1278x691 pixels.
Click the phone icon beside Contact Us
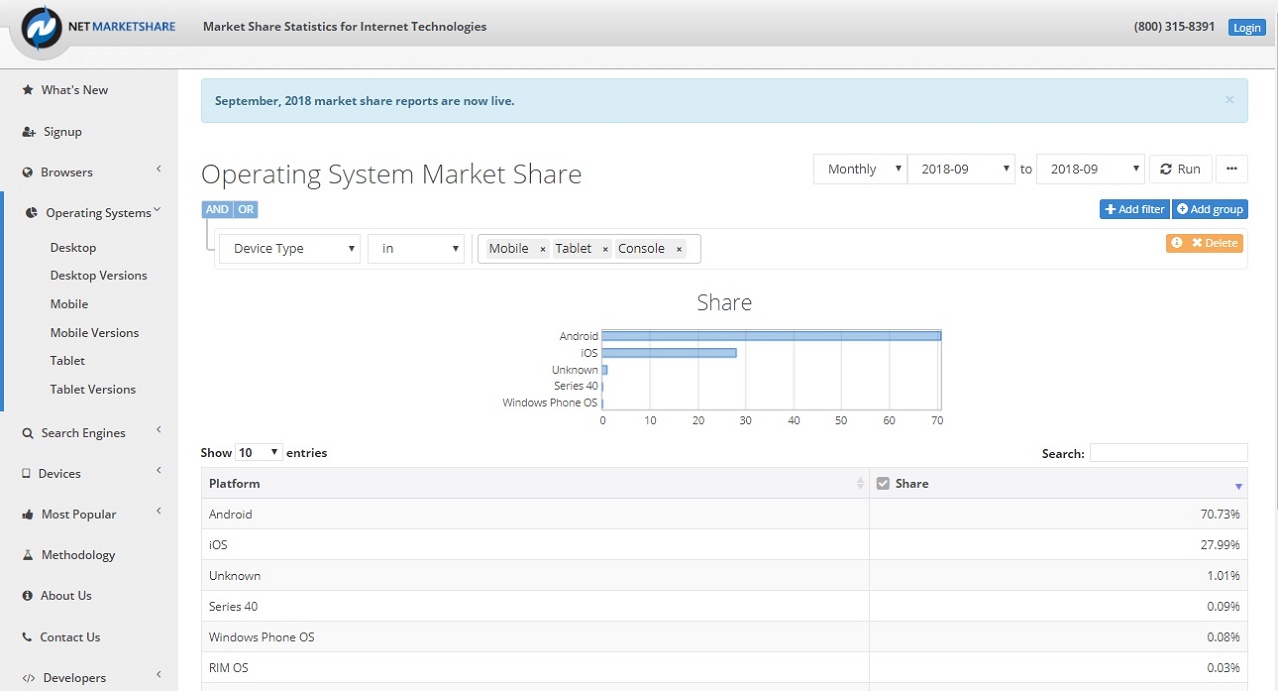pyautogui.click(x=28, y=637)
